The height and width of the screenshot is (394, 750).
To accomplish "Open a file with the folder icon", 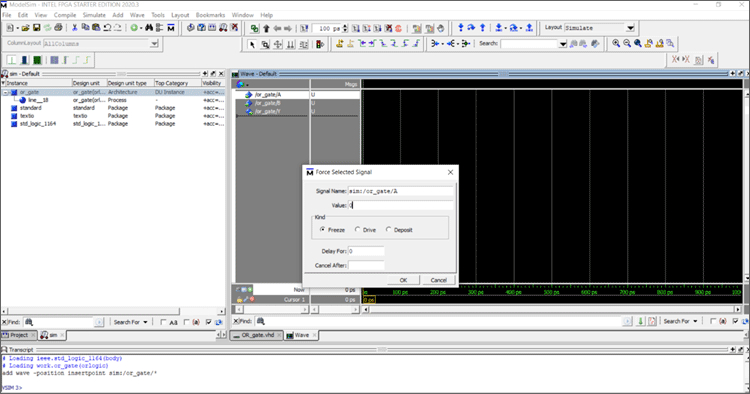I will coord(25,28).
